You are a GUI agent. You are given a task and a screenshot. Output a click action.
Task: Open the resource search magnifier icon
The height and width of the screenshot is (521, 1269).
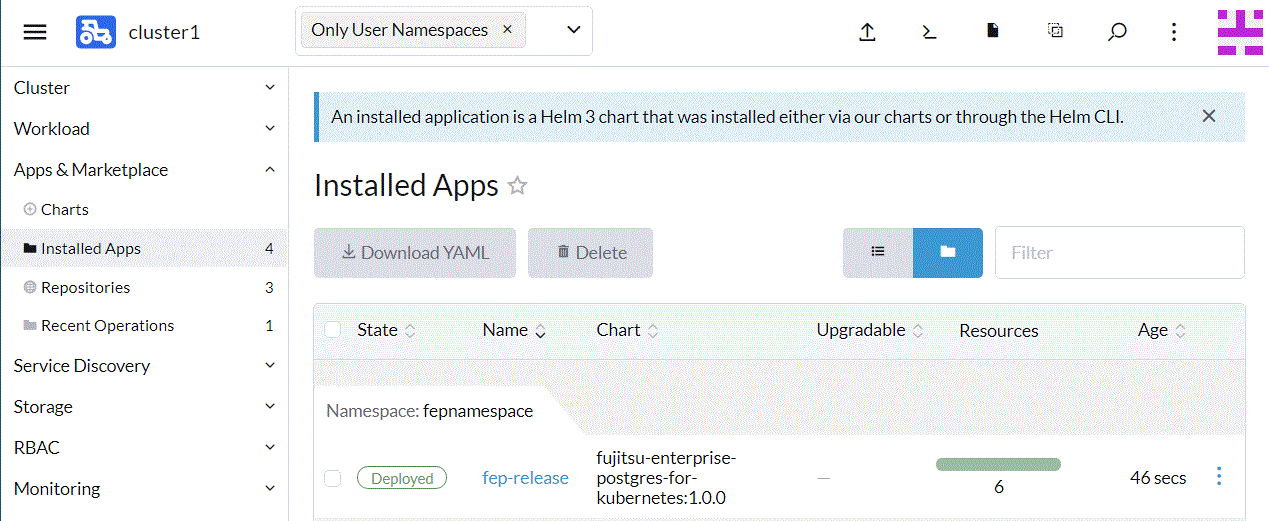[1117, 32]
